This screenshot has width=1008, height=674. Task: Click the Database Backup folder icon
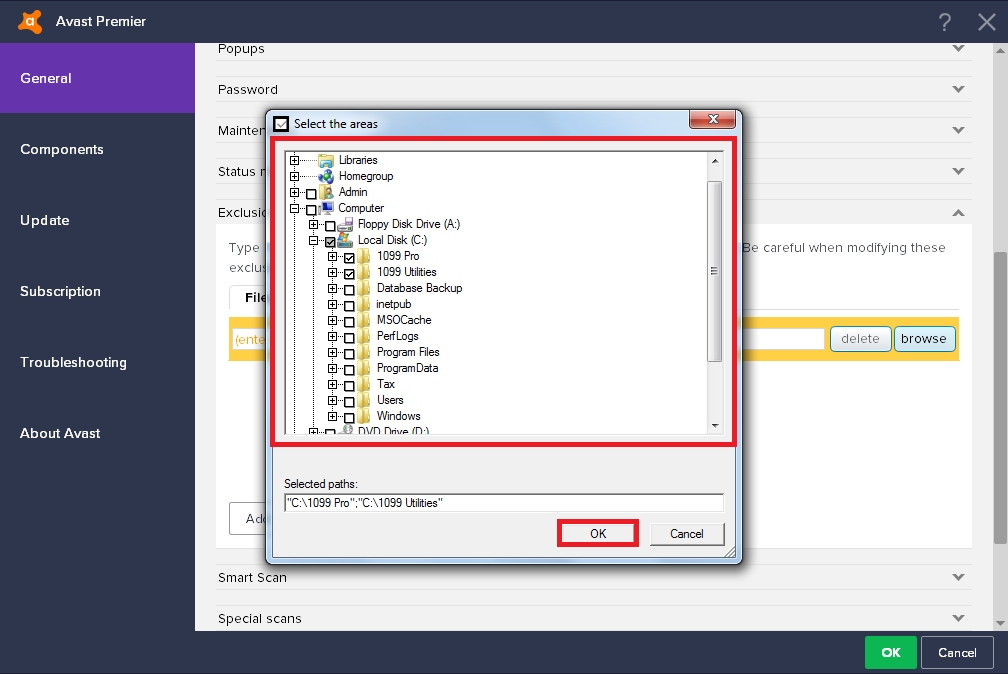coord(364,288)
